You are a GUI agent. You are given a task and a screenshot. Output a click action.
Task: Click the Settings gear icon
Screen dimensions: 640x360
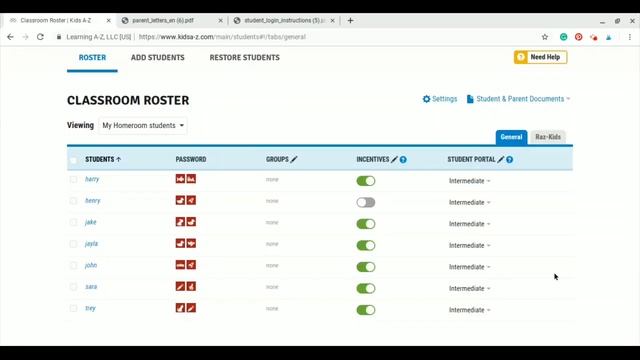426,99
